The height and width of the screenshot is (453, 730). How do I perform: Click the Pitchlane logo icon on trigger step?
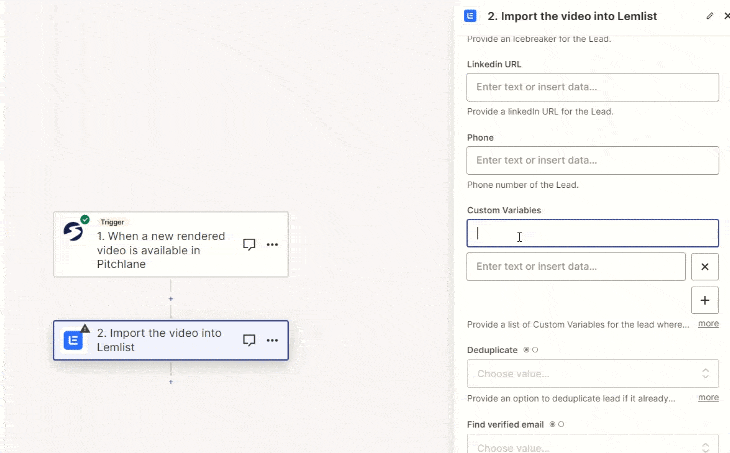(x=73, y=231)
